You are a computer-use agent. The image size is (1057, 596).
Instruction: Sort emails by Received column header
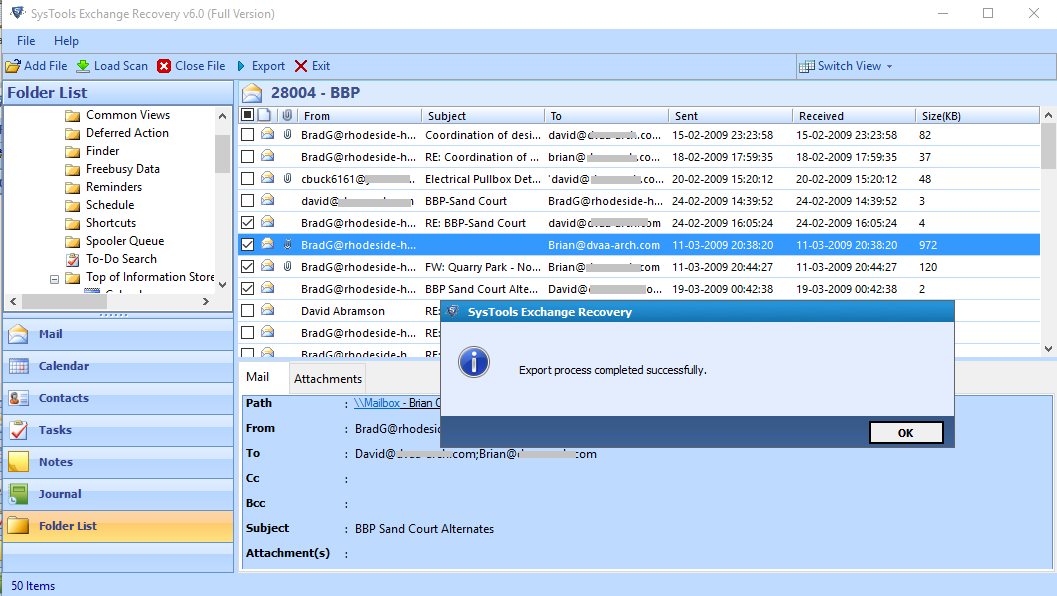[853, 116]
